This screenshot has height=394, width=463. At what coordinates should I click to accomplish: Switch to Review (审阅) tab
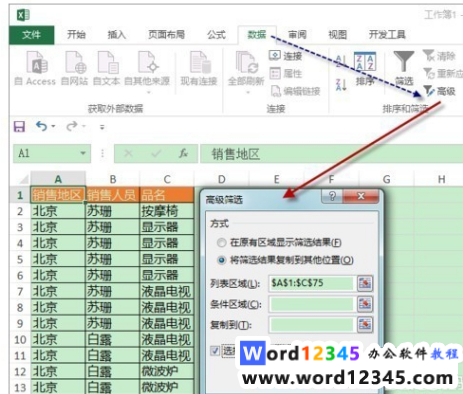297,35
